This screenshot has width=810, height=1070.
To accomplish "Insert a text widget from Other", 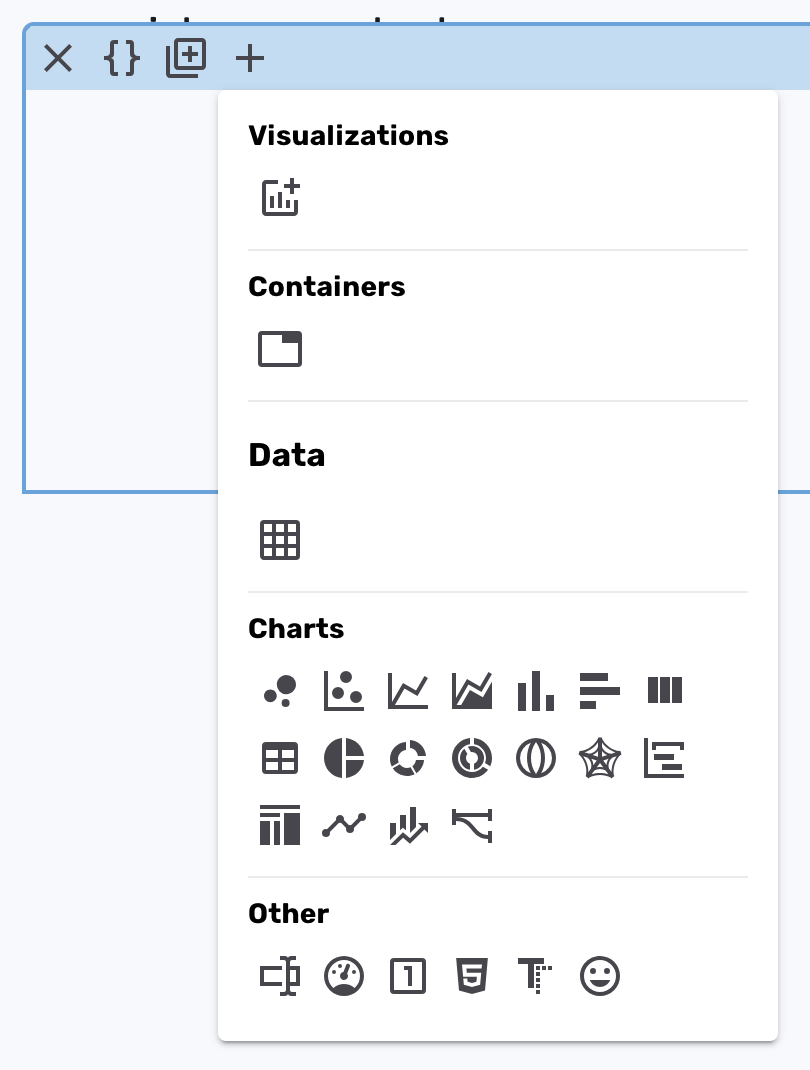I will point(536,975).
